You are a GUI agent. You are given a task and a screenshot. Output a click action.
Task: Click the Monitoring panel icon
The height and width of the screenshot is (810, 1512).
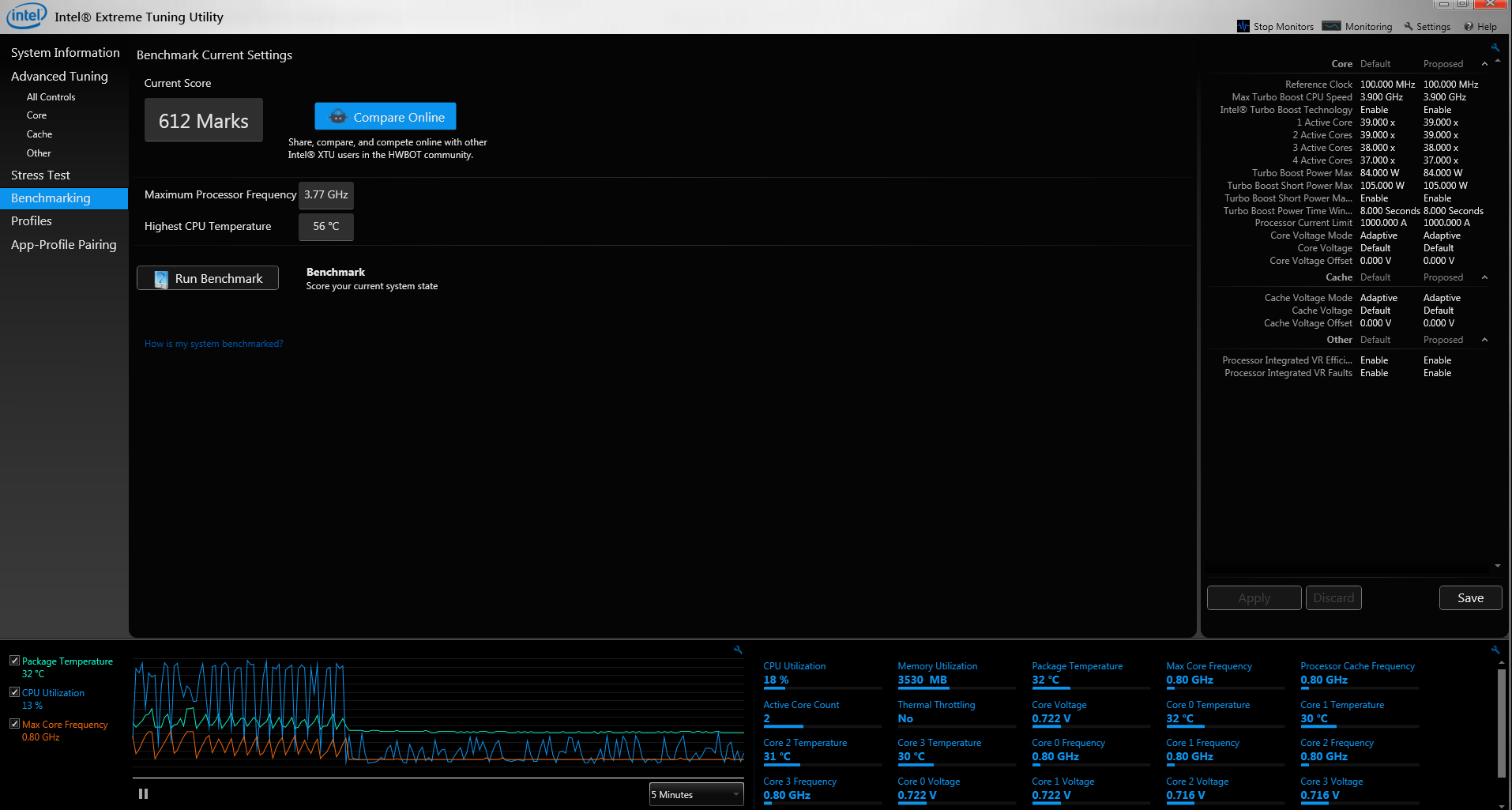[1332, 26]
